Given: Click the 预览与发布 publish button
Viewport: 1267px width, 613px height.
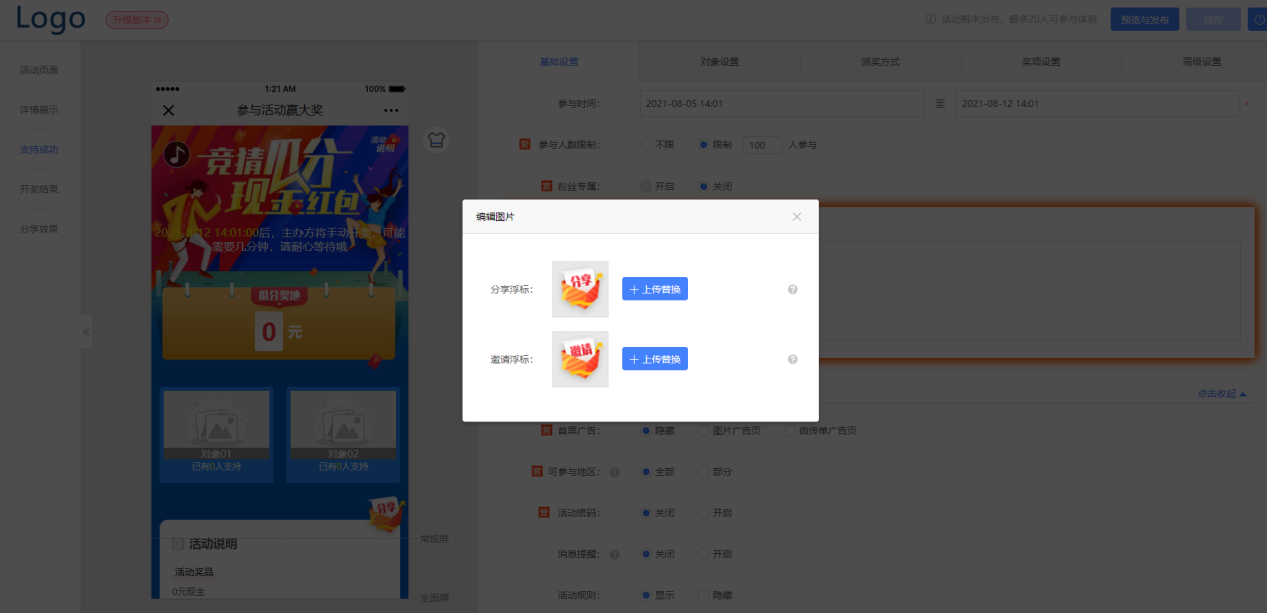Looking at the screenshot, I should tap(1144, 18).
